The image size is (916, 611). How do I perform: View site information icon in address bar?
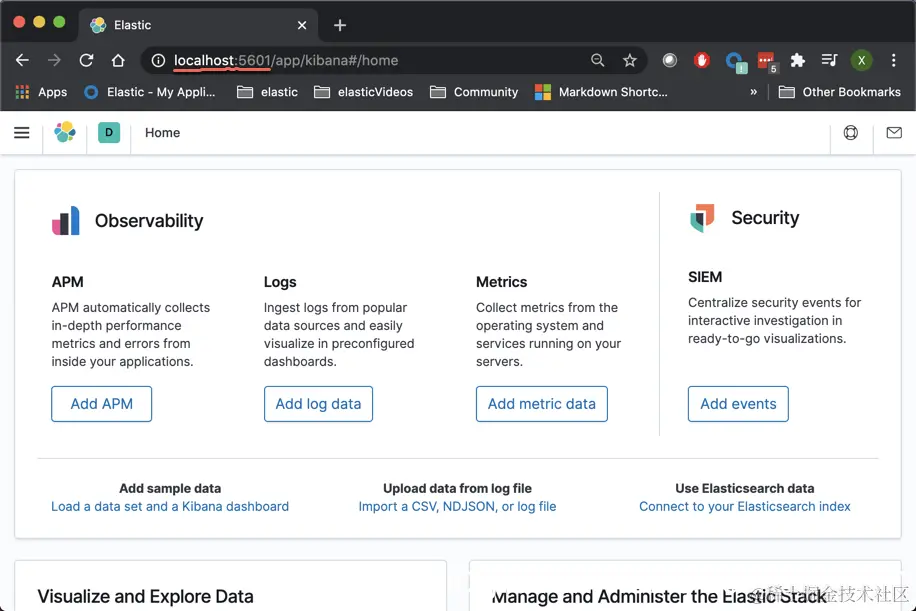coord(158,60)
